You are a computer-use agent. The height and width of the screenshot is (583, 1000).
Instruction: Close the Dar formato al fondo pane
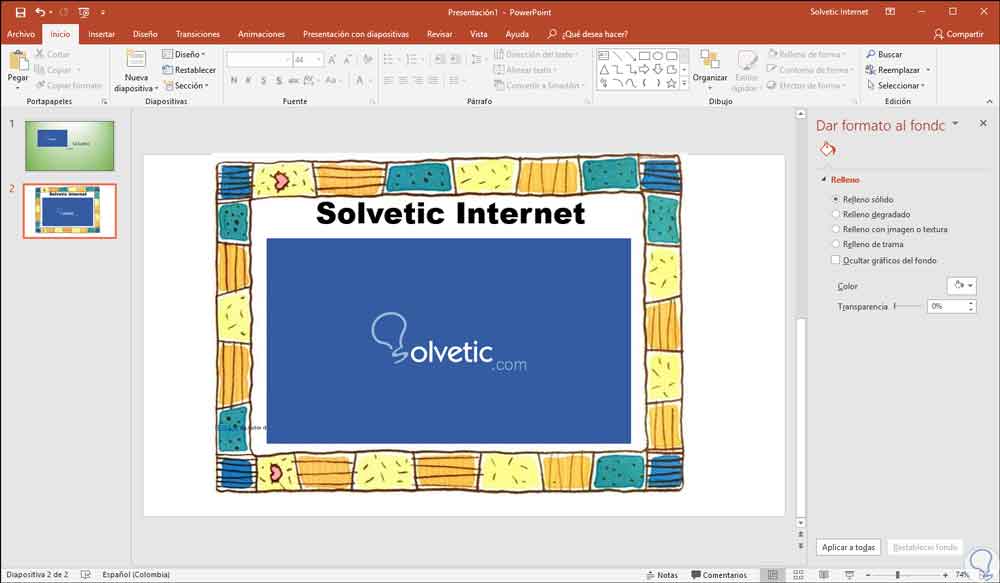[x=983, y=123]
